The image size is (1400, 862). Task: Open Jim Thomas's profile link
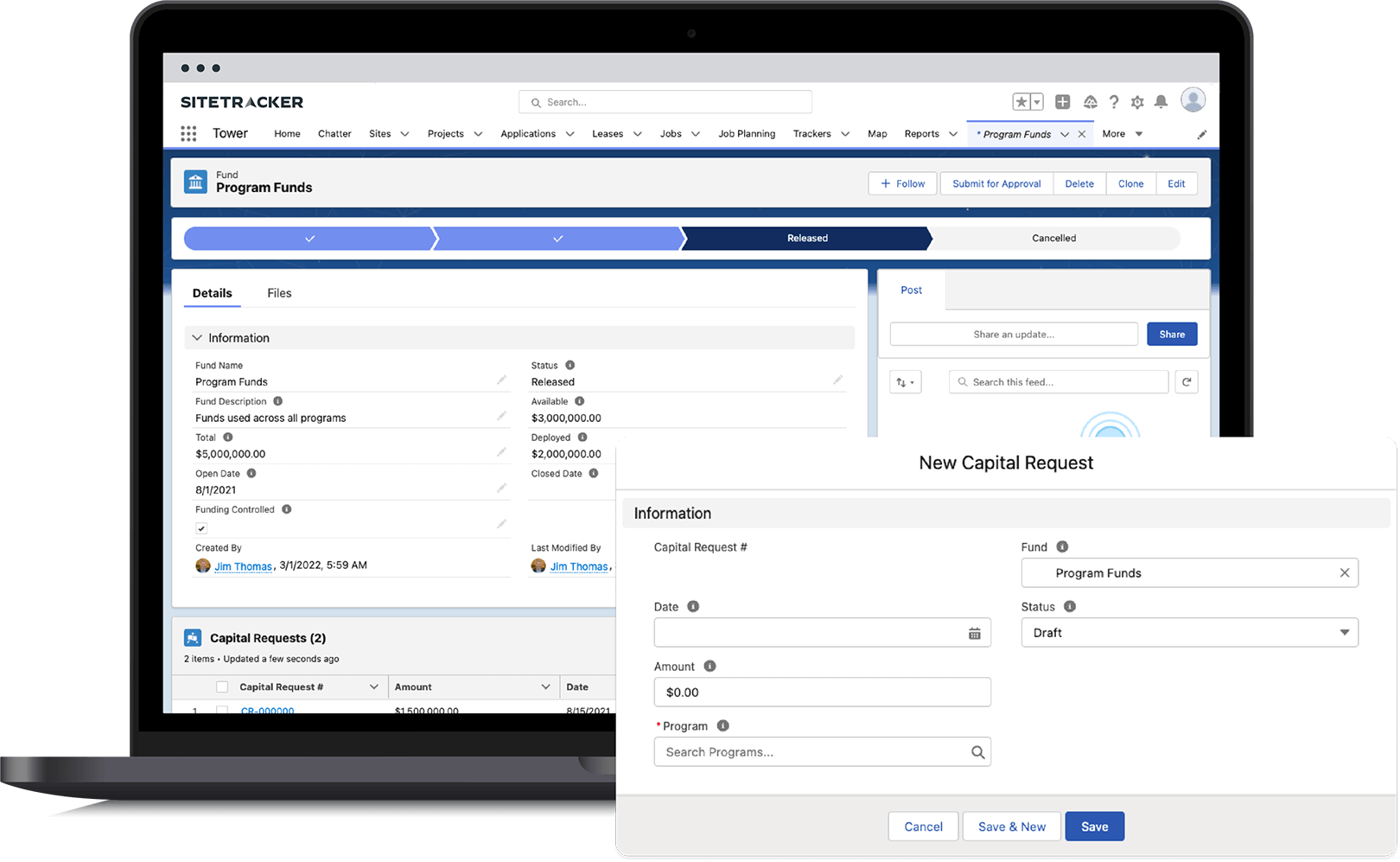pos(243,565)
